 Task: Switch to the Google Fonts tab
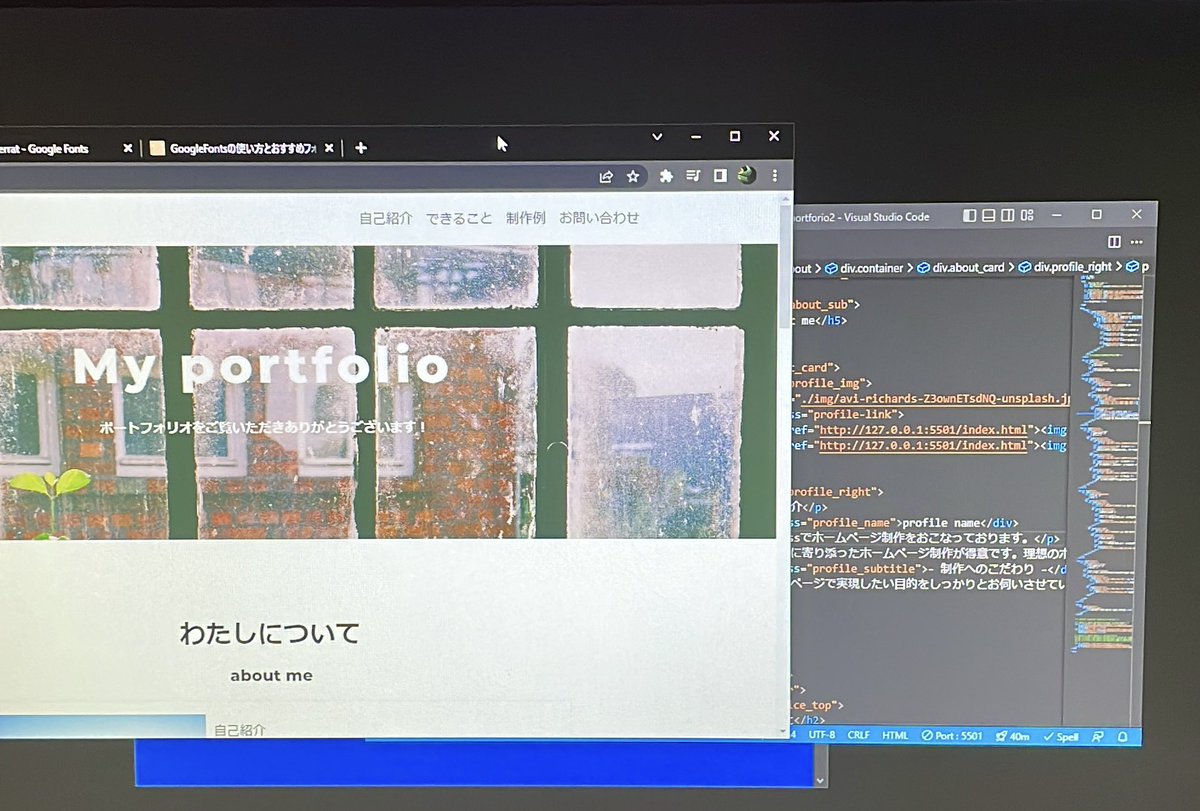tap(60, 146)
